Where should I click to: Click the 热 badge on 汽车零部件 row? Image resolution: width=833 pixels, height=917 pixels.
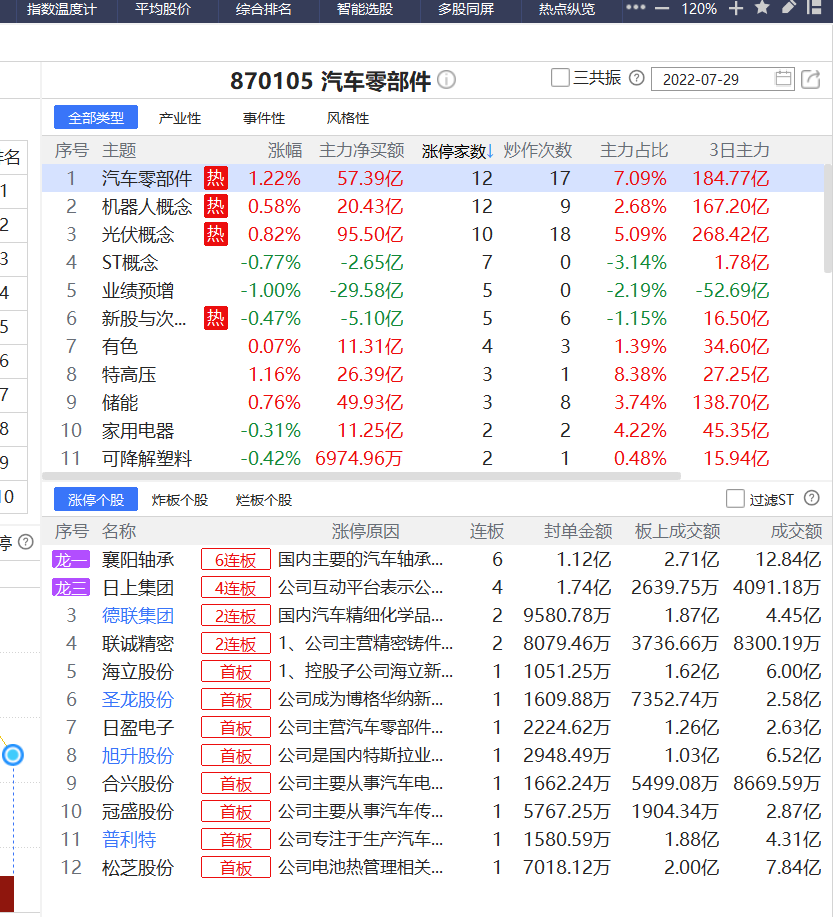point(216,178)
